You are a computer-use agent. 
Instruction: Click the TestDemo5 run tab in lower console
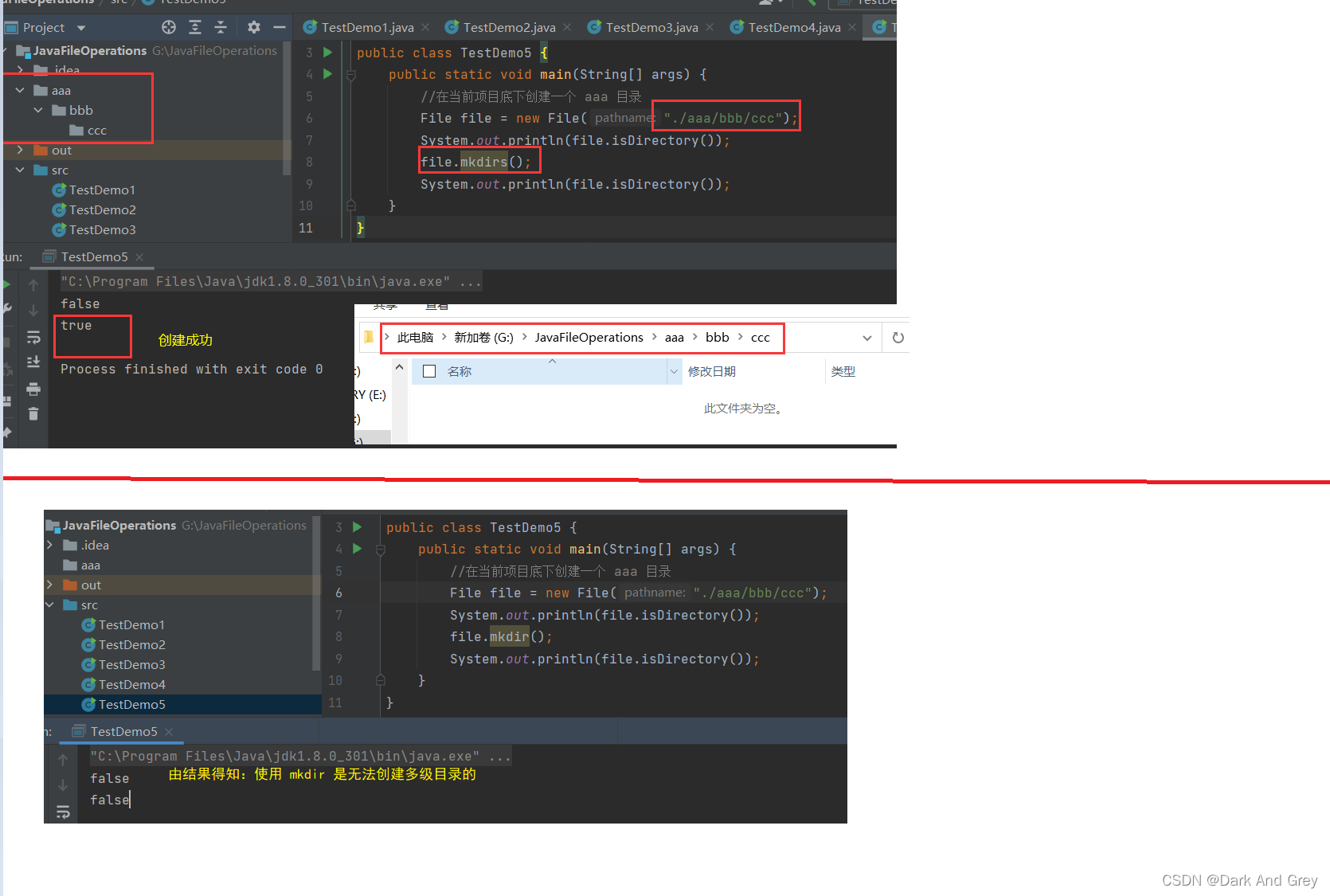coord(123,731)
